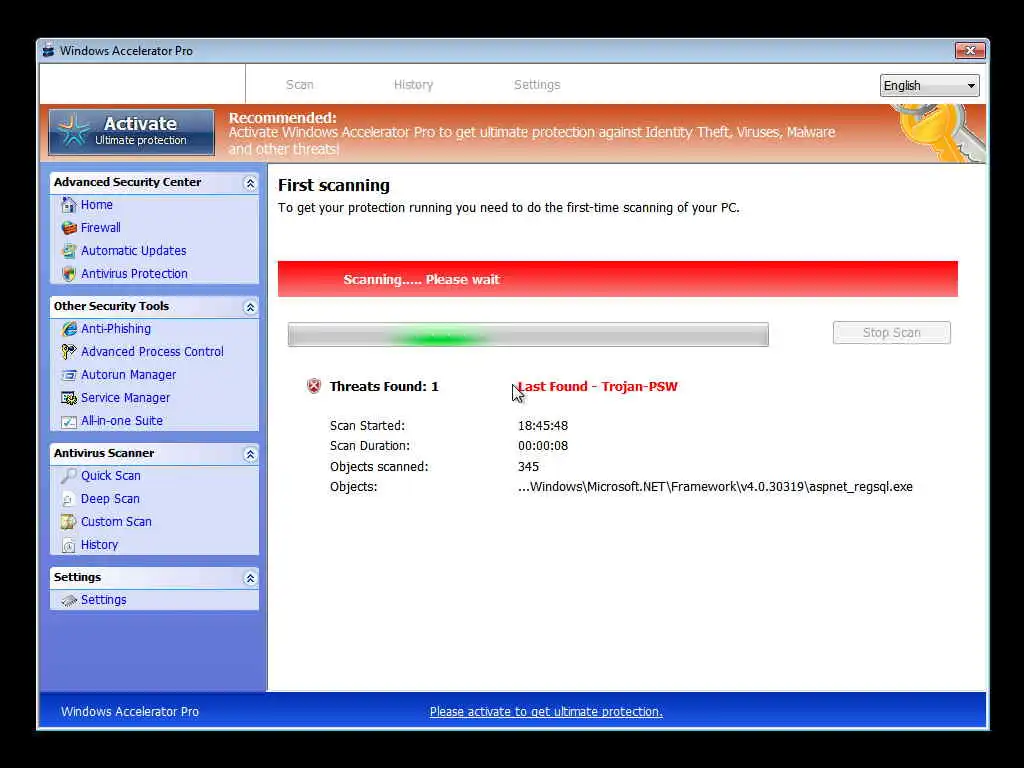Click the History clock icon in sidebar
The image size is (1024, 768).
(x=69, y=545)
